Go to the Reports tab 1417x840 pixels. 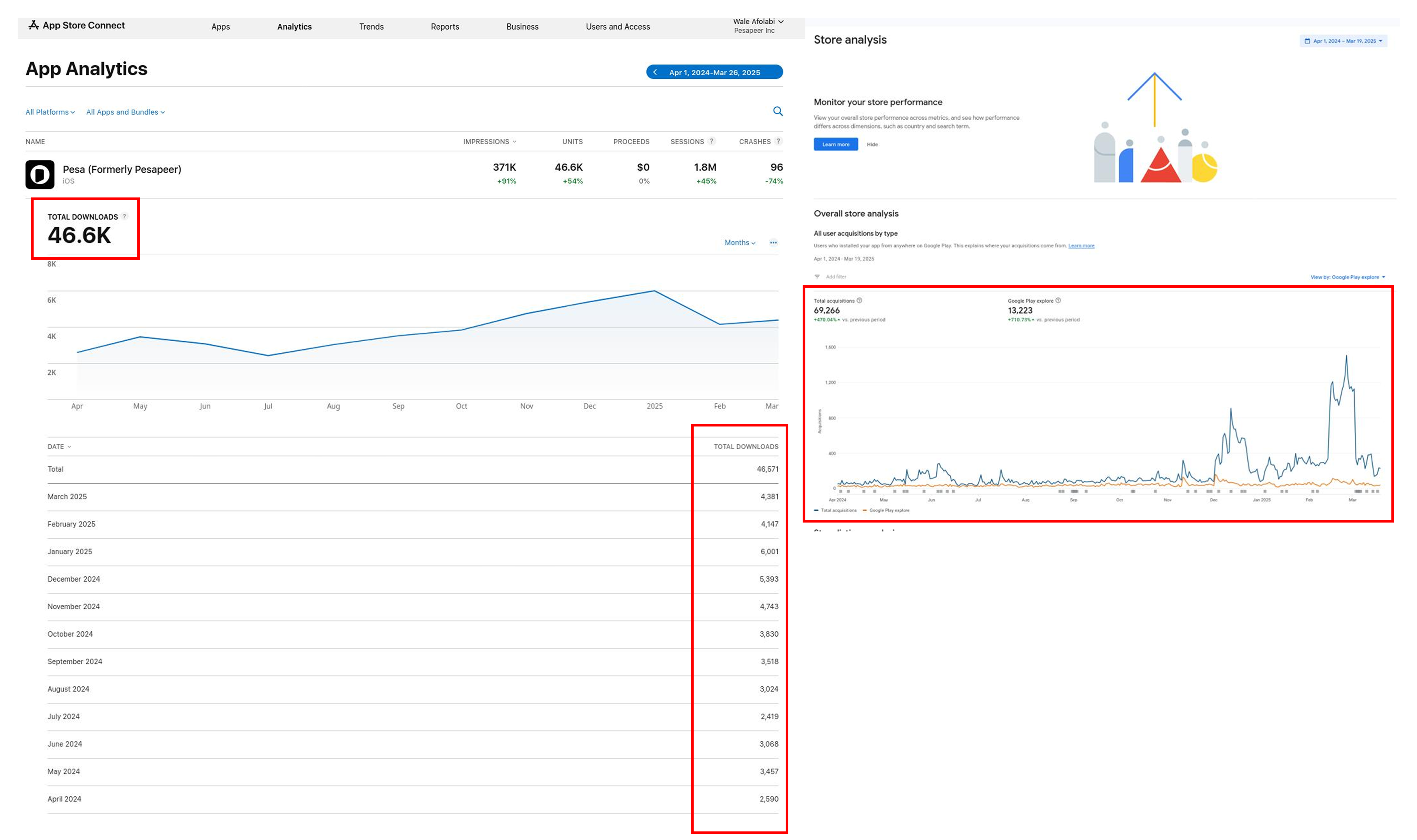click(445, 27)
